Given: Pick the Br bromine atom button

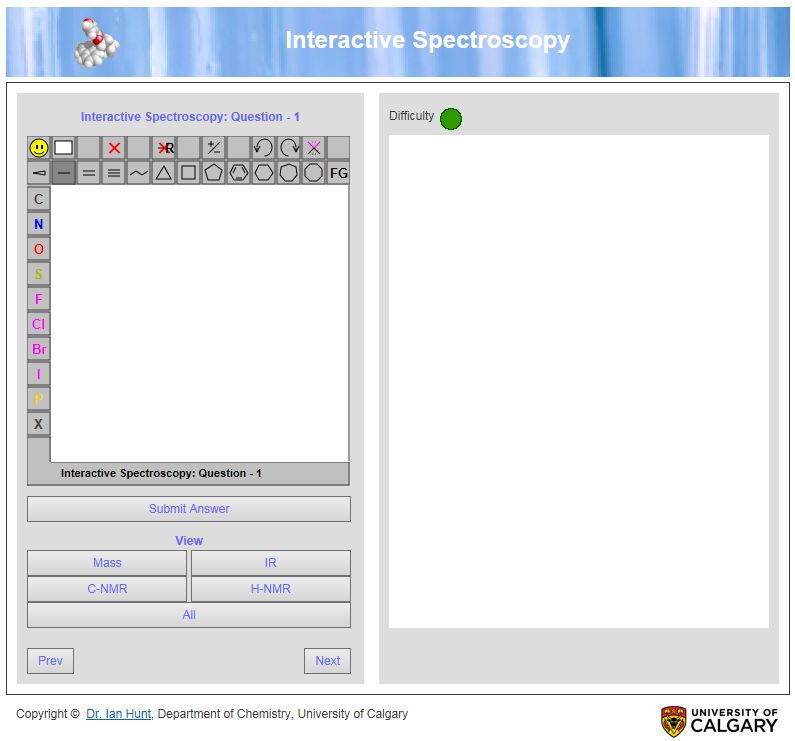Looking at the screenshot, I should [39, 349].
